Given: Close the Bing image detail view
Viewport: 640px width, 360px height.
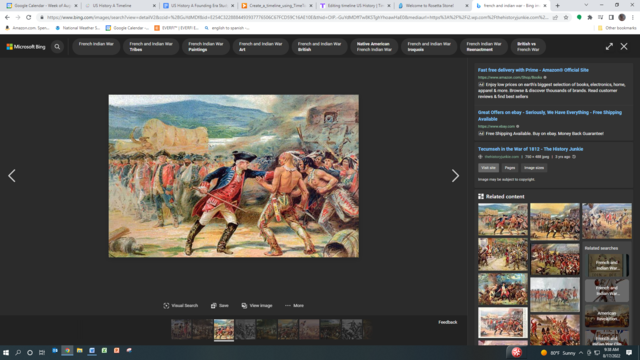Looking at the screenshot, I should pos(624,47).
